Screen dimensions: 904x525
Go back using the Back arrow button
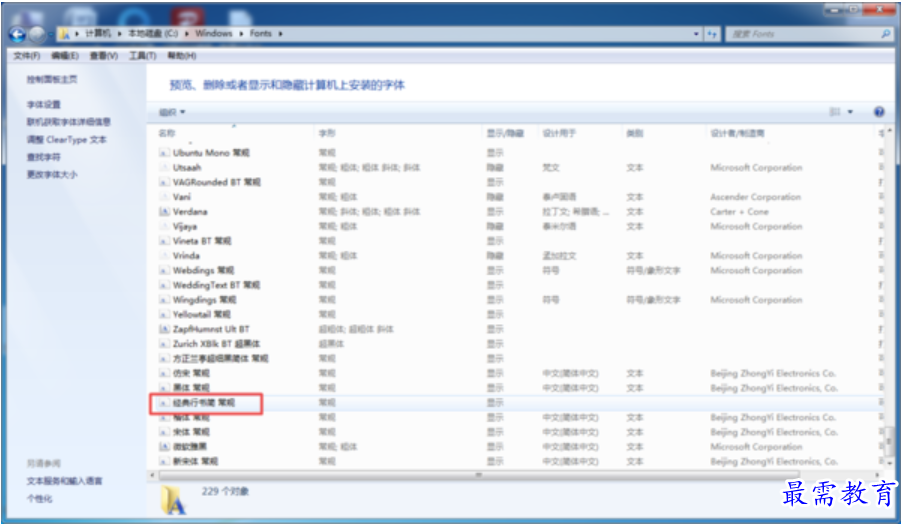[18, 35]
